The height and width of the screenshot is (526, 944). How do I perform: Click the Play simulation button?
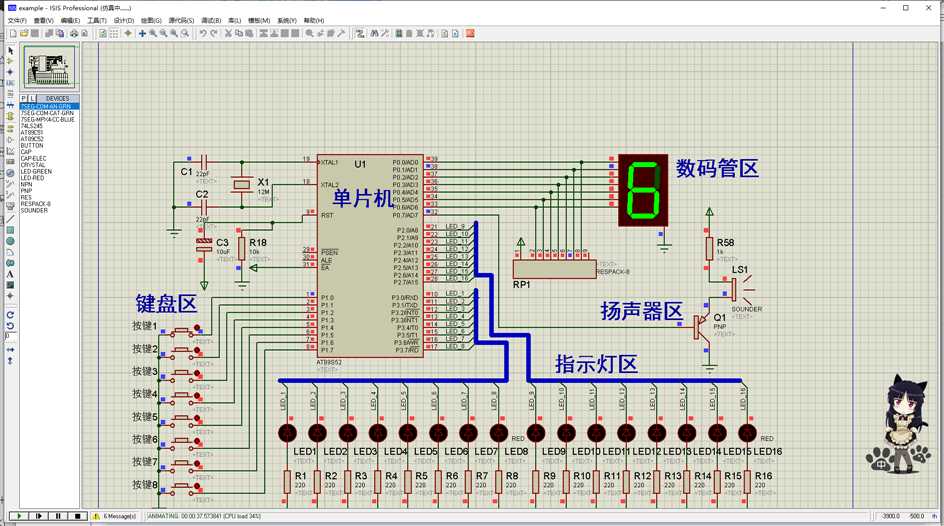[19, 516]
